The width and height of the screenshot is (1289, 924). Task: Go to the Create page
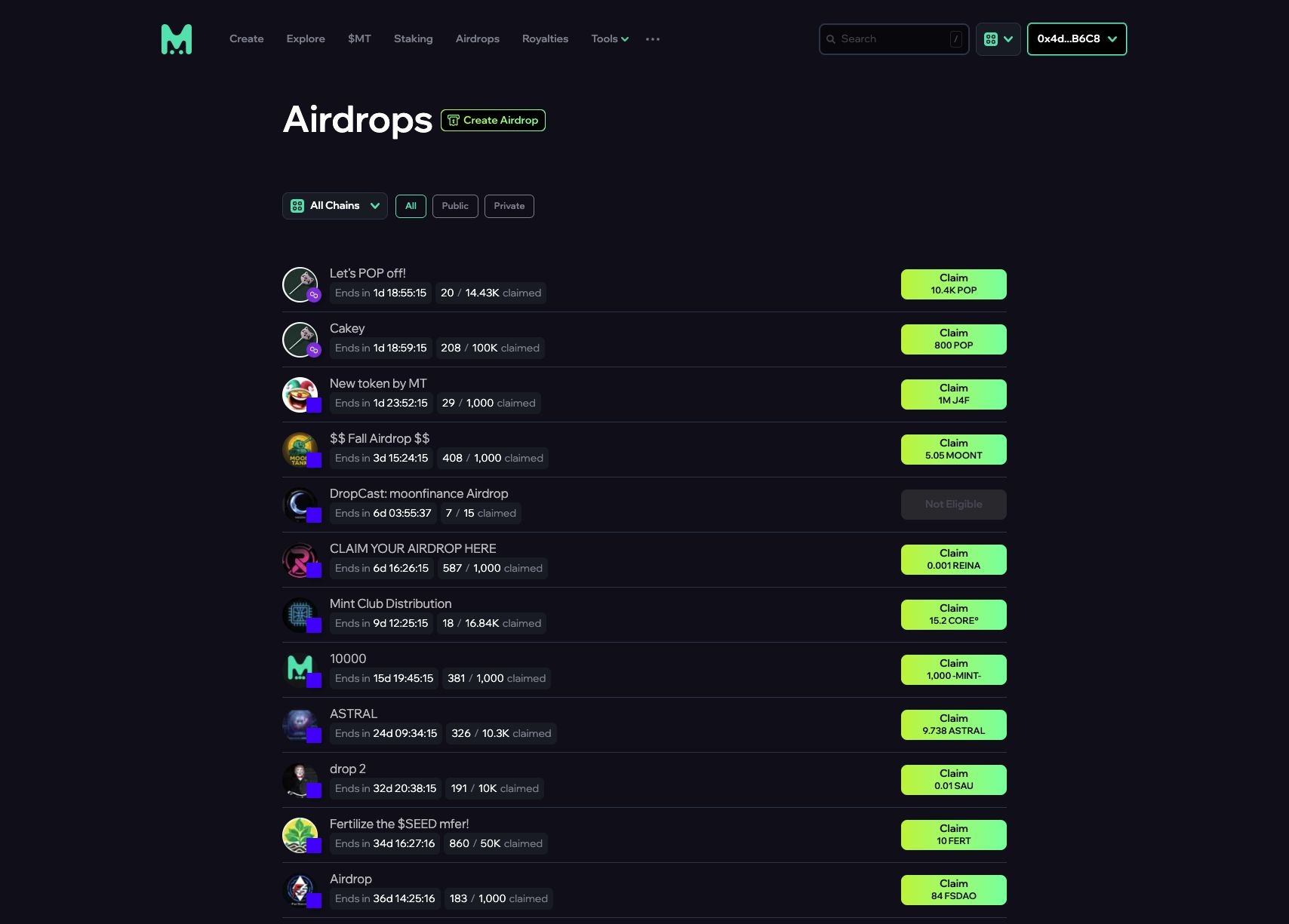(247, 39)
